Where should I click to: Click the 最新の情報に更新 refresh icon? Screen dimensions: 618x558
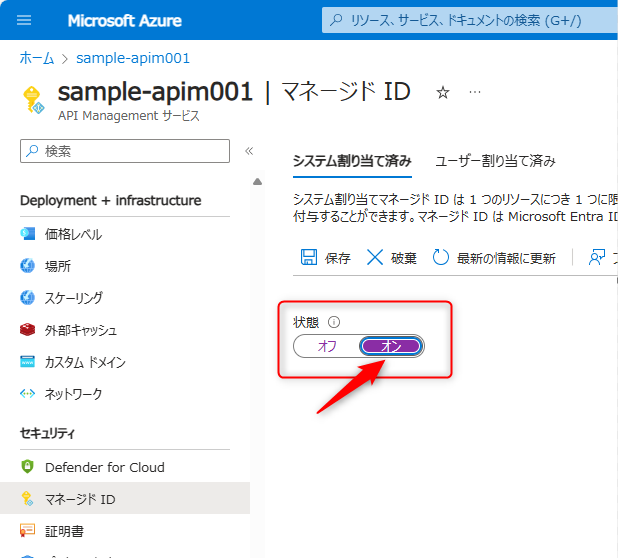pos(441,257)
